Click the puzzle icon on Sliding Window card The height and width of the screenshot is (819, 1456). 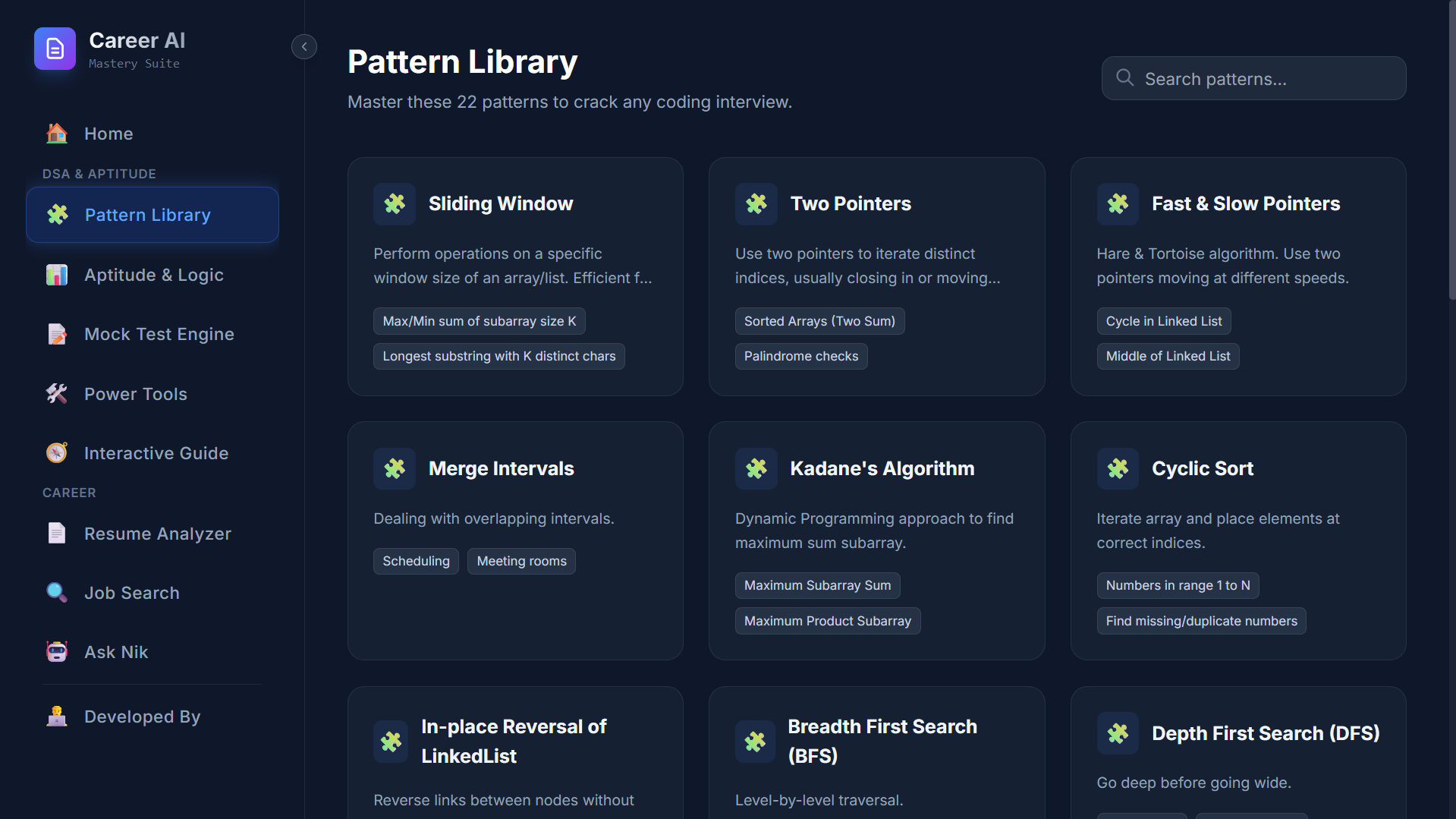pos(395,203)
